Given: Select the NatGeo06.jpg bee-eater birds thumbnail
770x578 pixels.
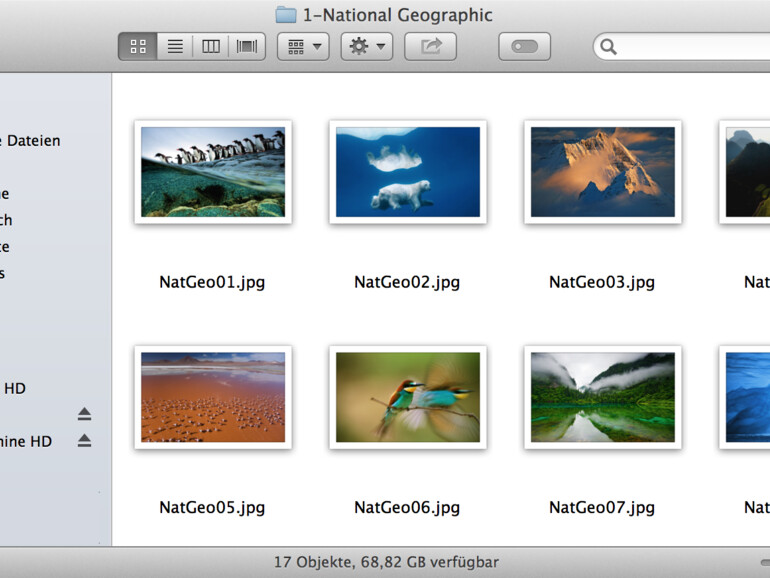Looking at the screenshot, I should click(408, 397).
